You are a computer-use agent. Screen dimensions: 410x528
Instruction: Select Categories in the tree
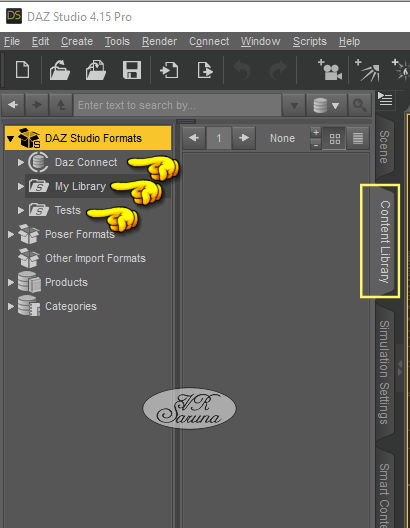tap(71, 306)
